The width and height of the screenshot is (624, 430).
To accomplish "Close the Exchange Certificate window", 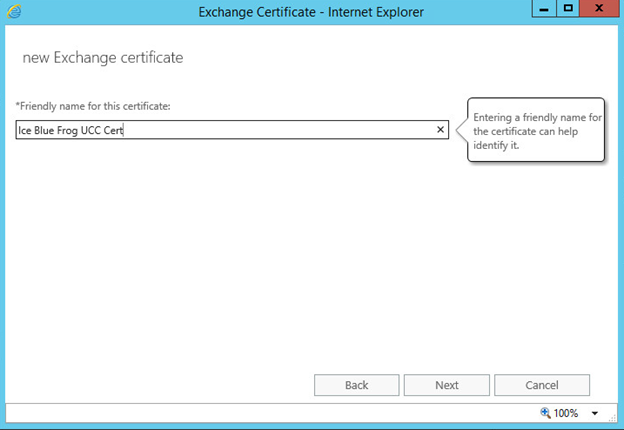I will 600,9.
